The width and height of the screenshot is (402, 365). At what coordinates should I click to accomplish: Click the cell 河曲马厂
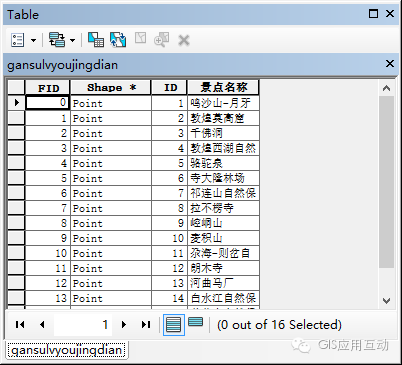pos(223,283)
